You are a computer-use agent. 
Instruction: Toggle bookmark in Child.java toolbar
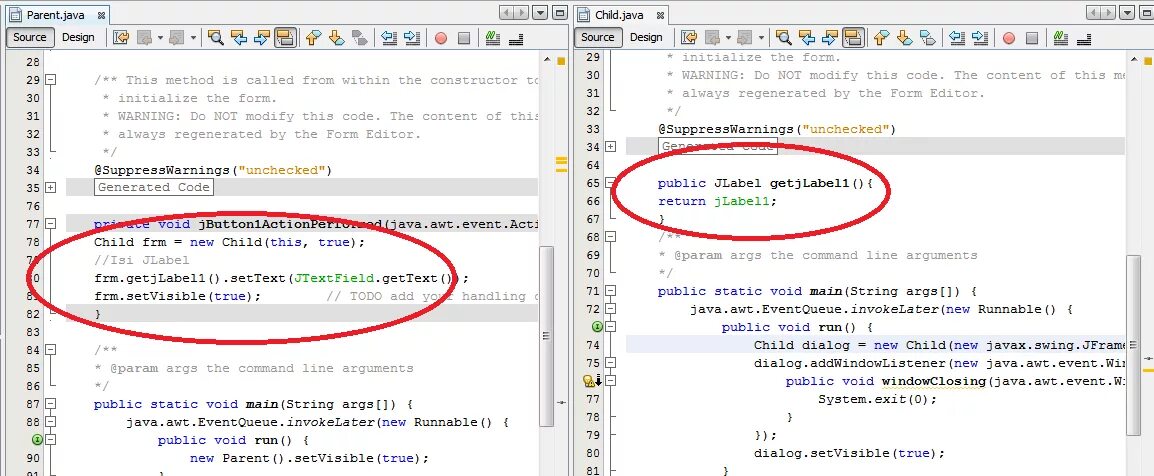pos(928,38)
